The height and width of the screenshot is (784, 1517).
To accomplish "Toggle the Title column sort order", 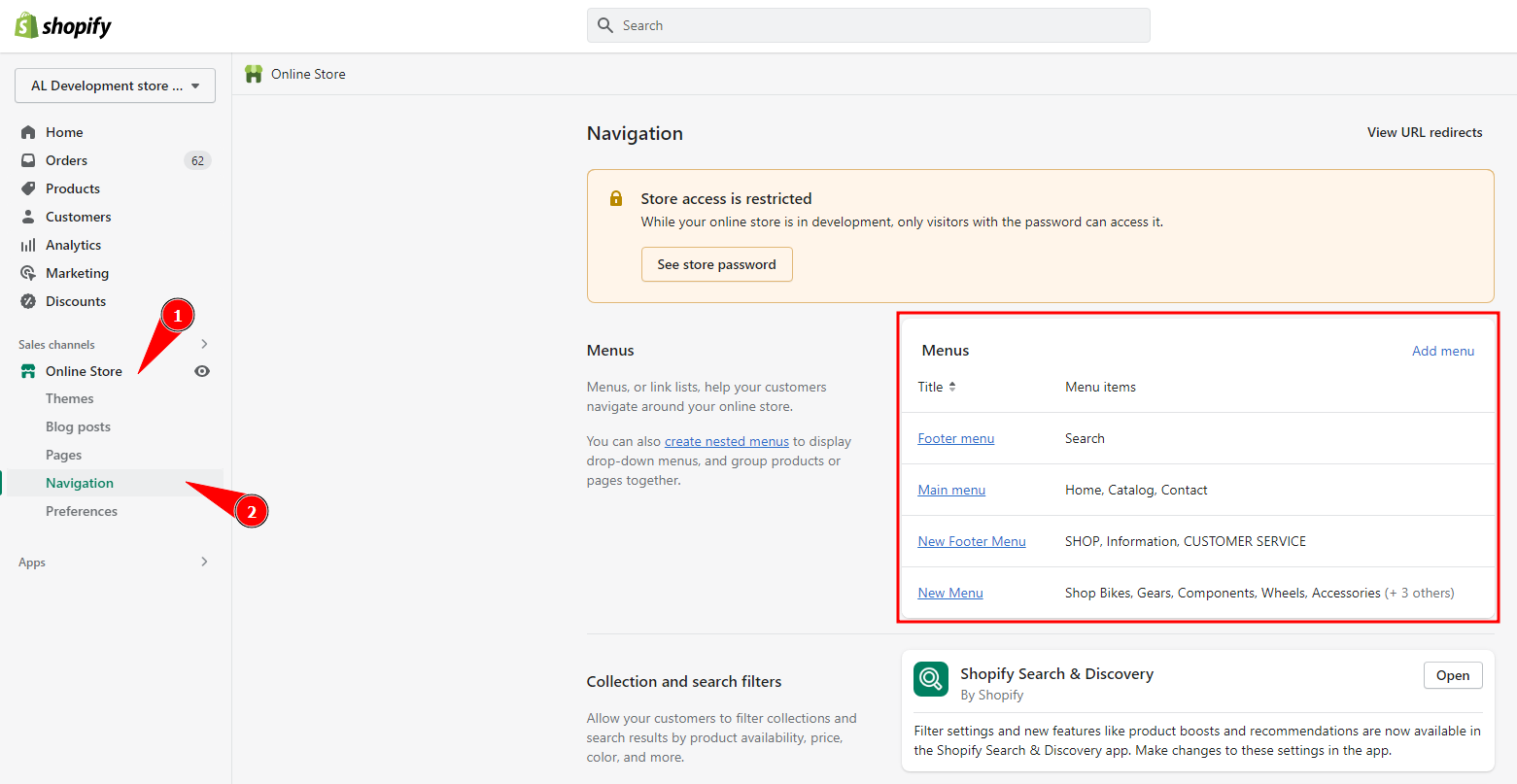I will point(951,386).
